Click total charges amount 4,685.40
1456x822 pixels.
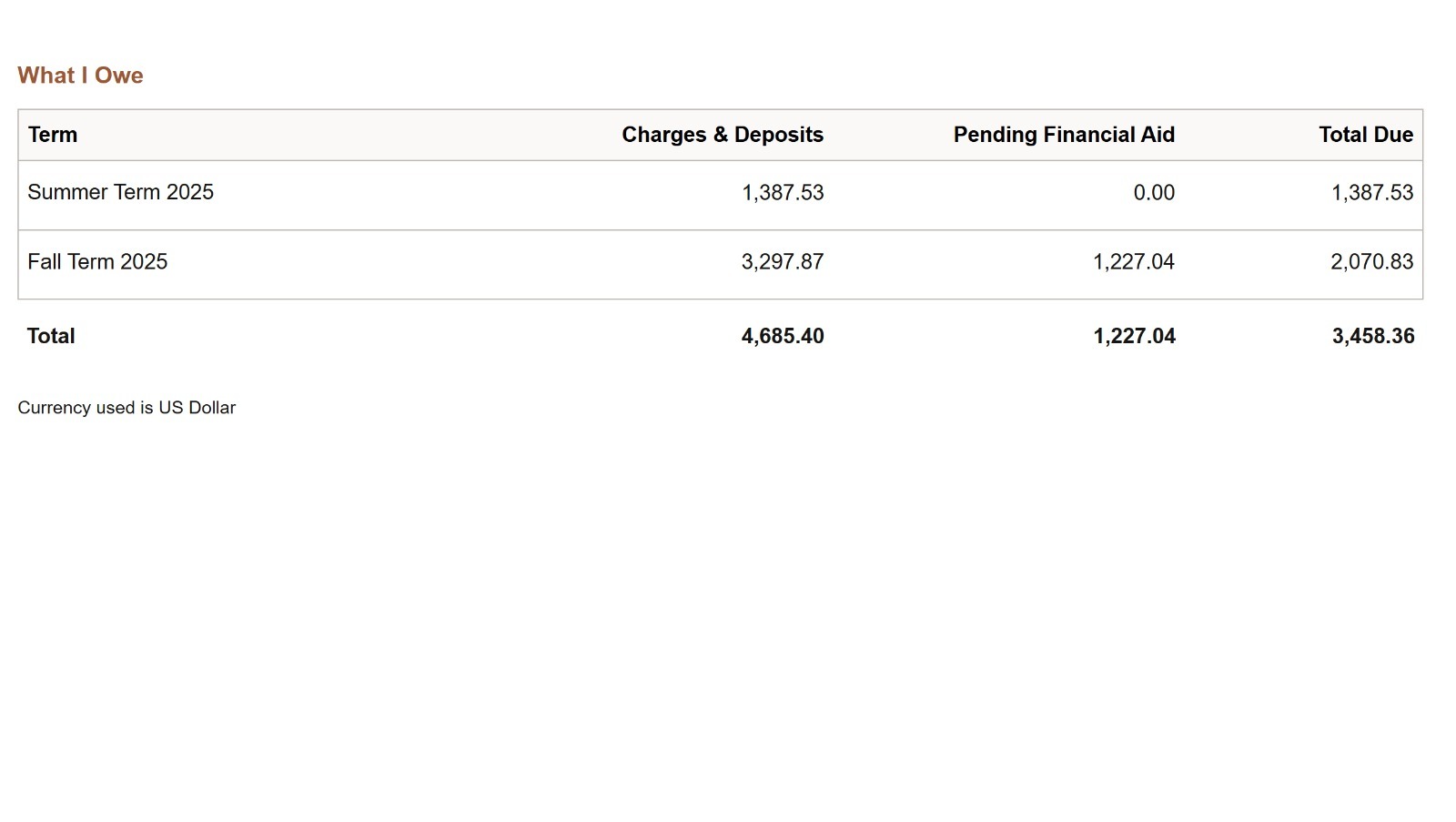[x=783, y=336]
